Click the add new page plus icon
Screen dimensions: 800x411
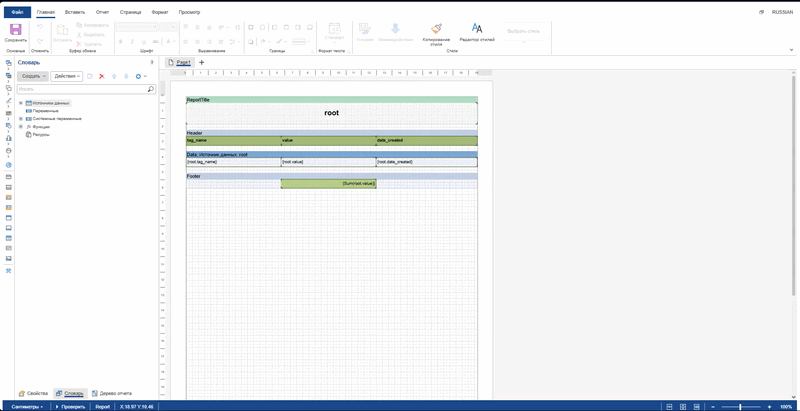pyautogui.click(x=201, y=62)
